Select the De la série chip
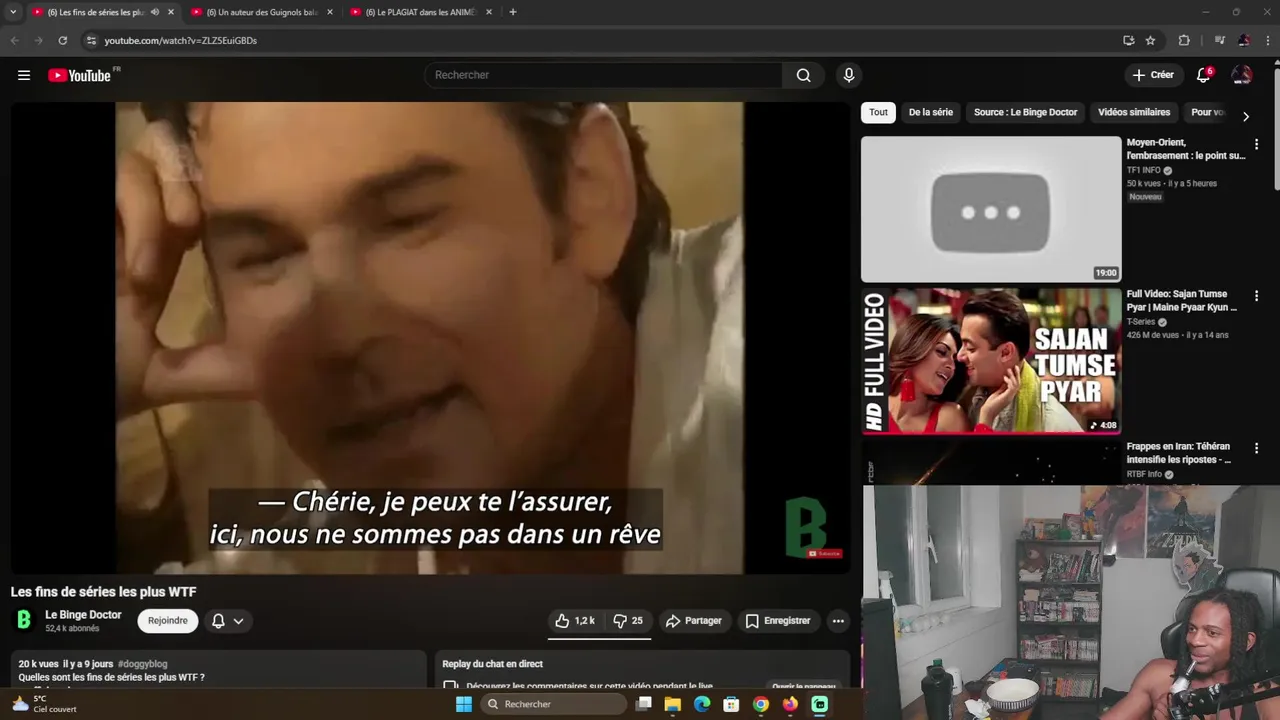 coord(931,112)
